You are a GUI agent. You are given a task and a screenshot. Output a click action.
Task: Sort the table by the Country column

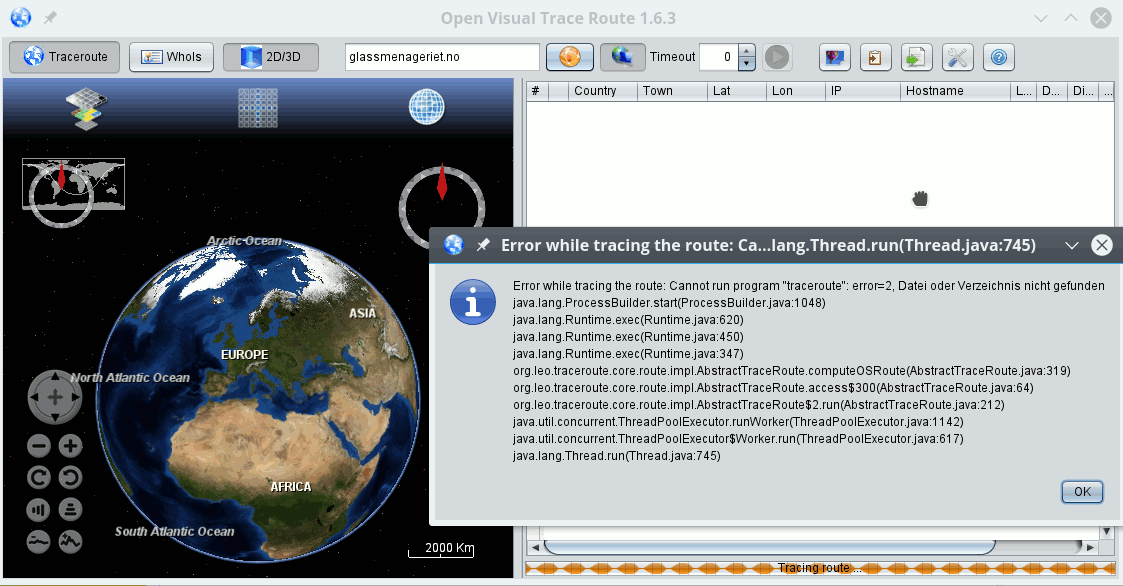pyautogui.click(x=603, y=91)
